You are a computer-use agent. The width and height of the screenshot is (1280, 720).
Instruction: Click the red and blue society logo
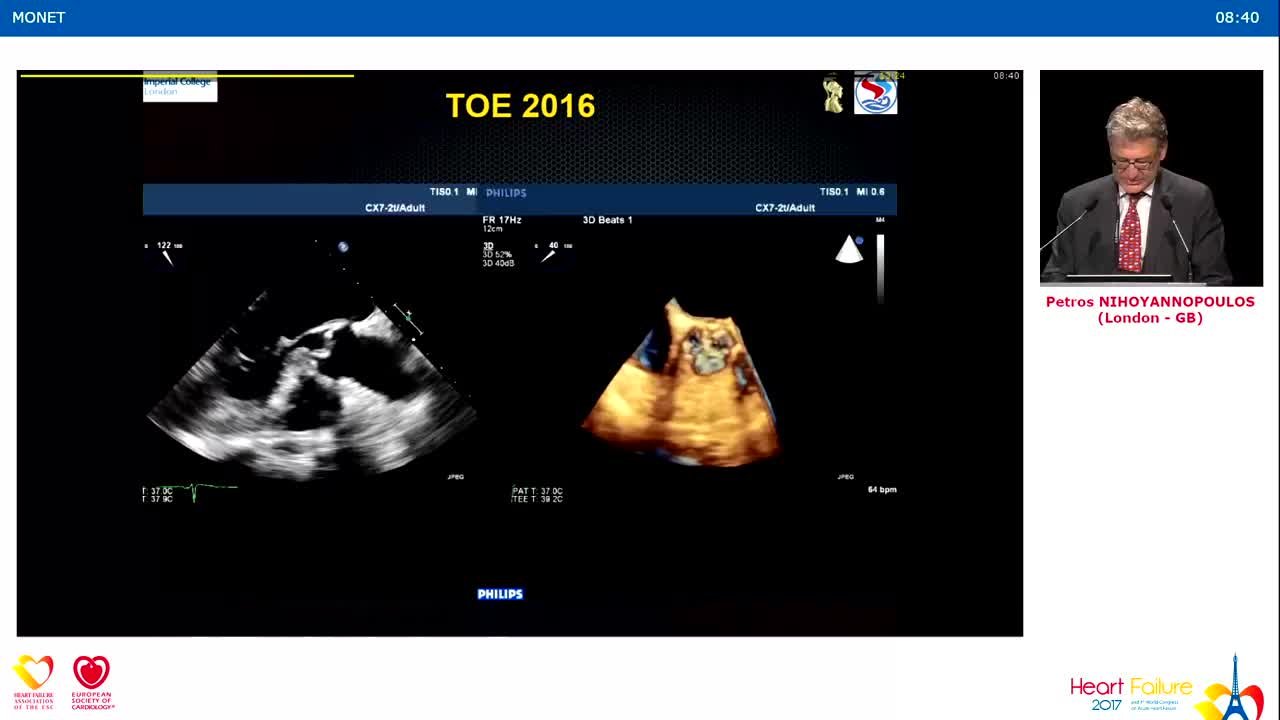coord(875,93)
